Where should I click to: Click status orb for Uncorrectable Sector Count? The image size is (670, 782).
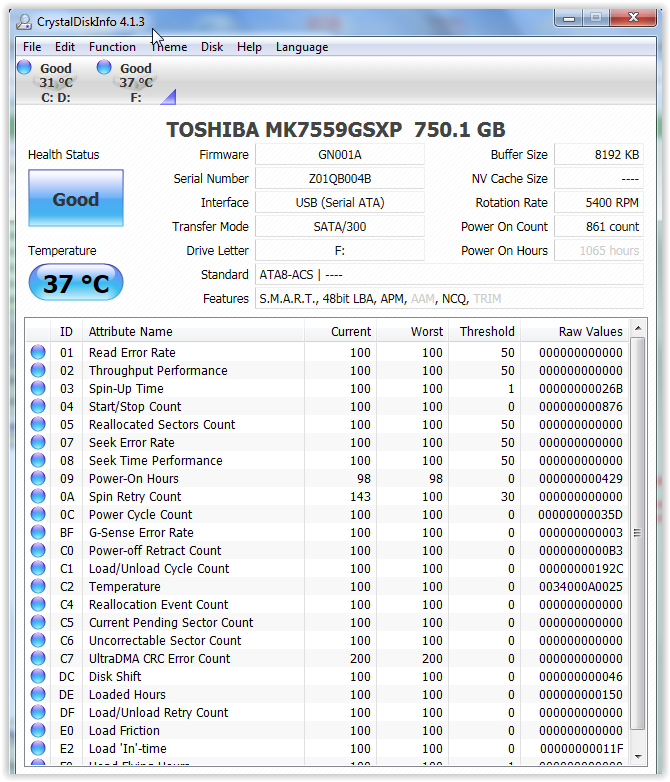tap(38, 640)
